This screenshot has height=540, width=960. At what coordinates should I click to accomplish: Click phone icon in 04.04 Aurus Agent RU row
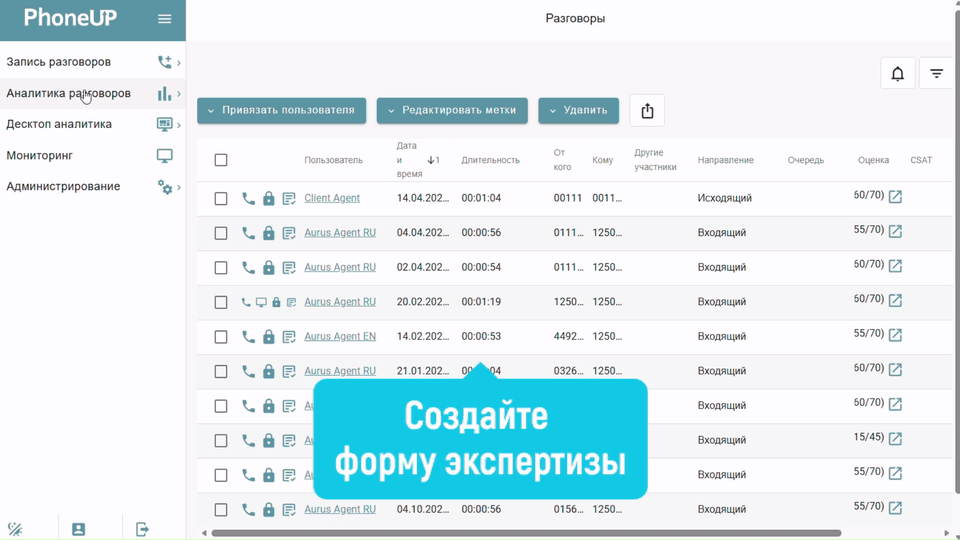(248, 233)
